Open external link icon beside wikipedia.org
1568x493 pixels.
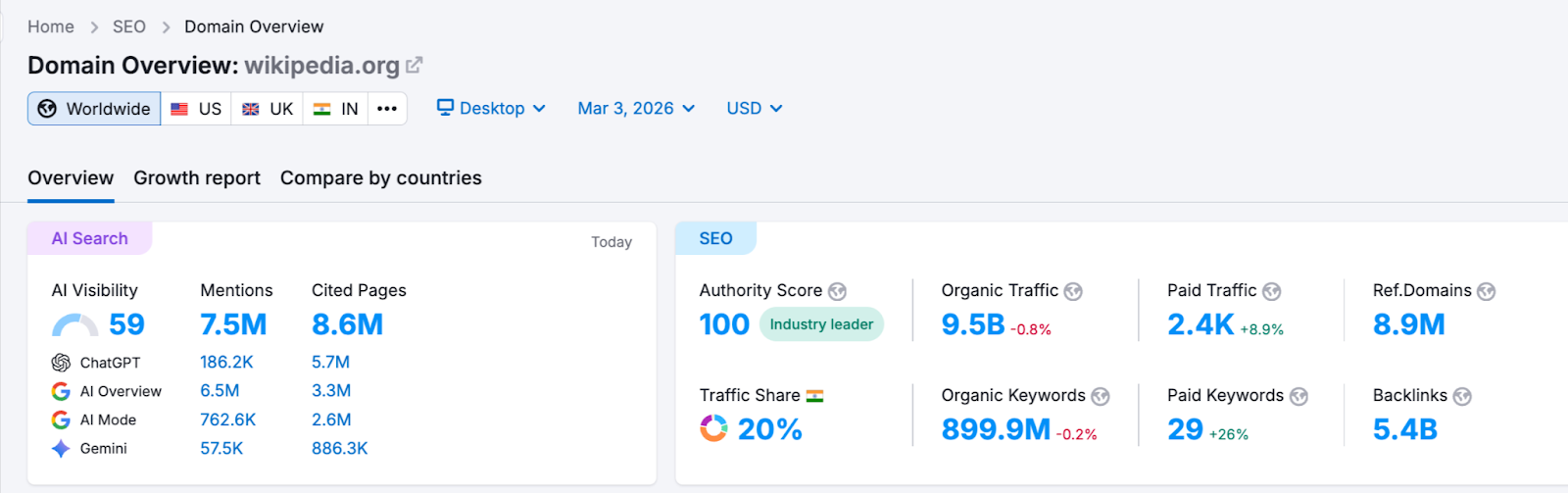pos(415,66)
